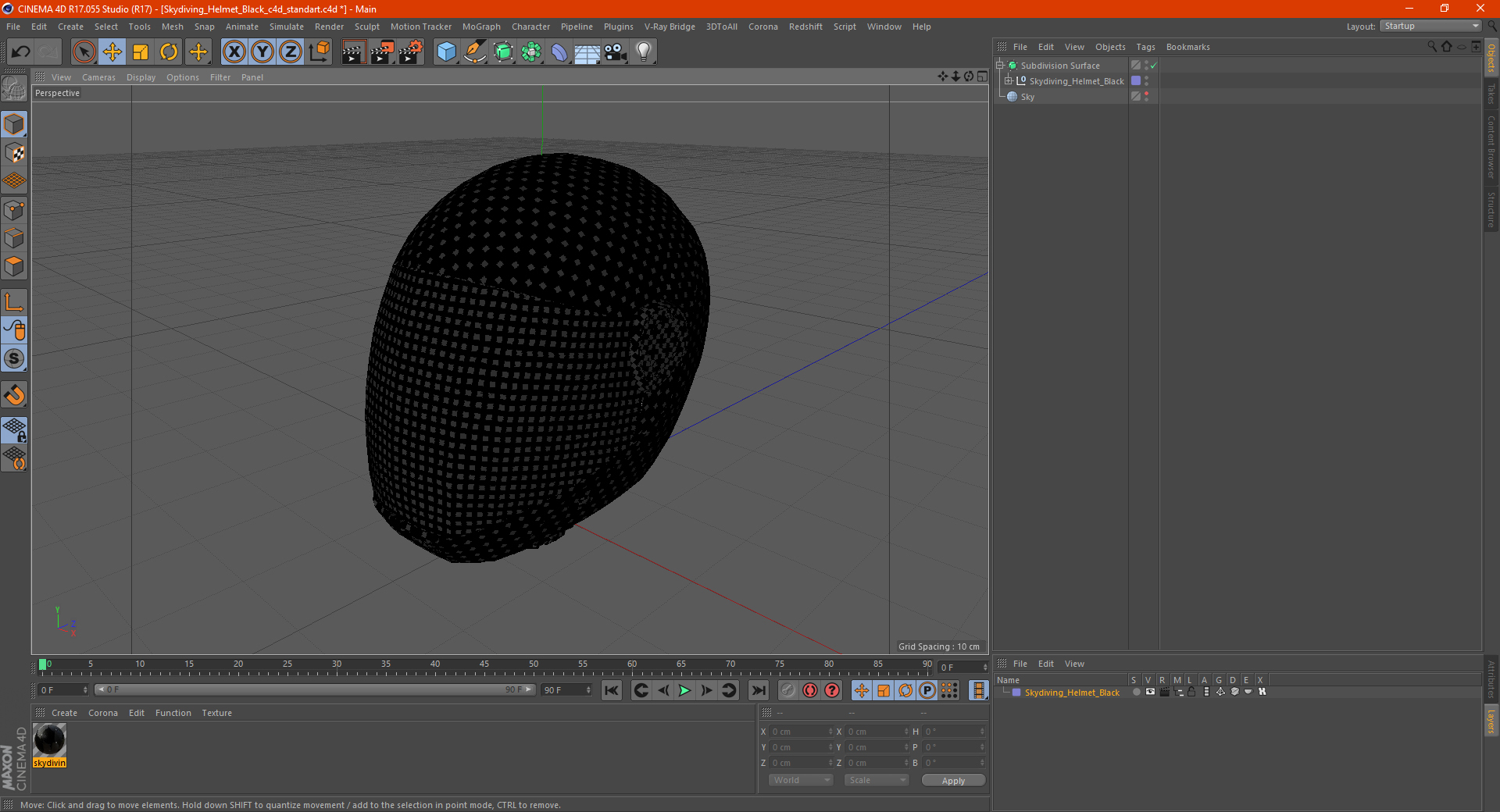Image resolution: width=1500 pixels, height=812 pixels.
Task: Collapse the Subdivision Surface tree item
Action: pos(999,66)
